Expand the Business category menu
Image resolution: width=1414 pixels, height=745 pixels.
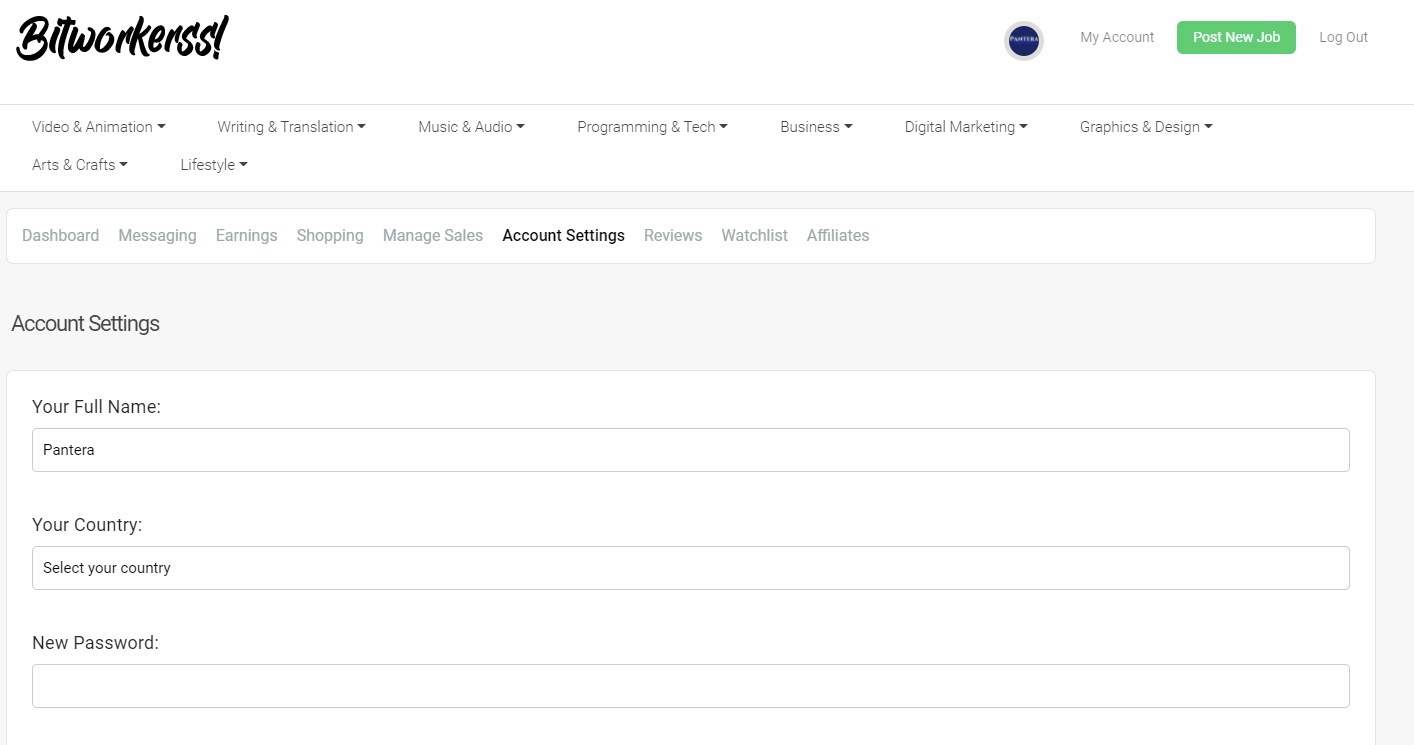[x=816, y=127]
